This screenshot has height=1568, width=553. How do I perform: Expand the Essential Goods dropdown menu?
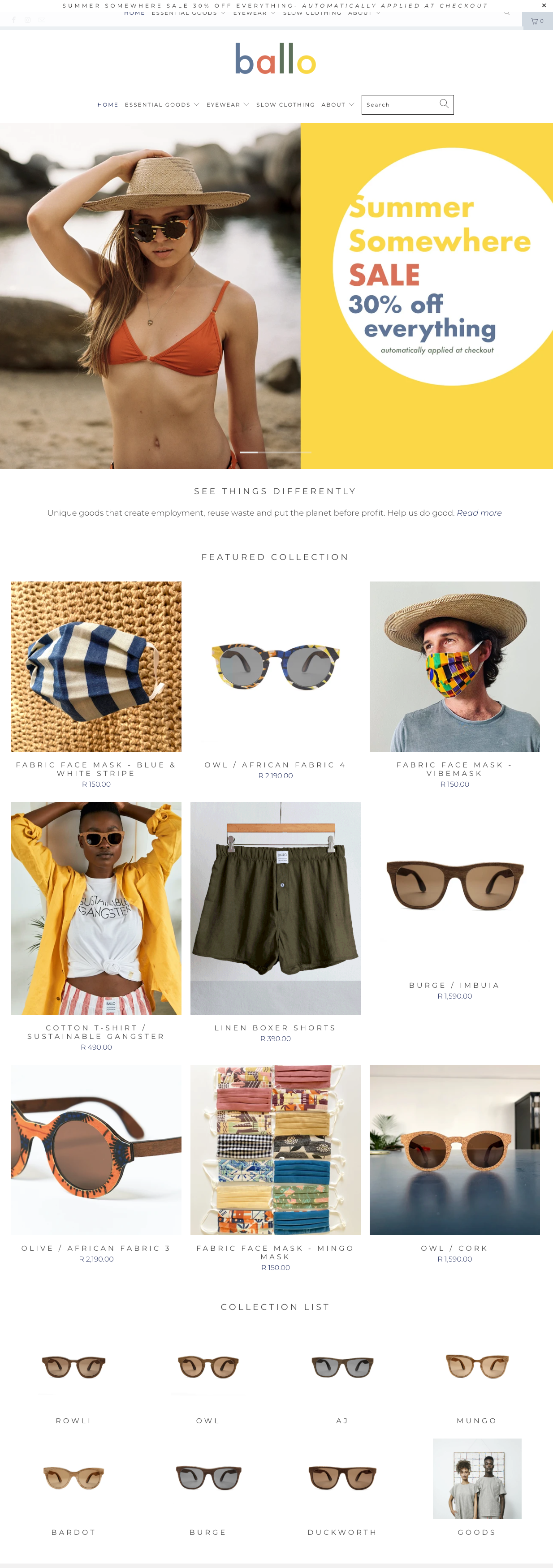[x=162, y=105]
